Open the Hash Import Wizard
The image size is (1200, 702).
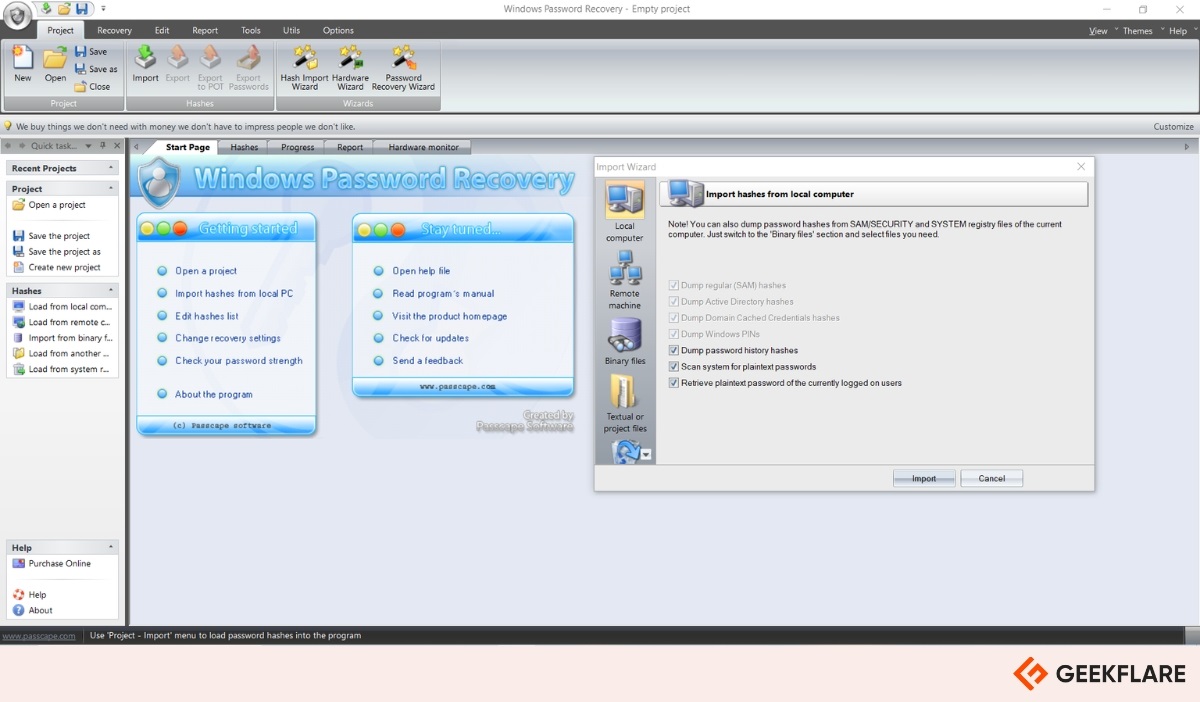tap(305, 68)
